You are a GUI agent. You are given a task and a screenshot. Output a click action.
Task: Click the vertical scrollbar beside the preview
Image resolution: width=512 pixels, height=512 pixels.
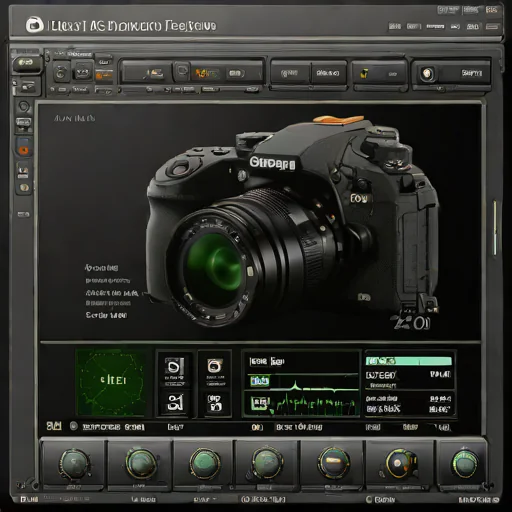(x=495, y=228)
